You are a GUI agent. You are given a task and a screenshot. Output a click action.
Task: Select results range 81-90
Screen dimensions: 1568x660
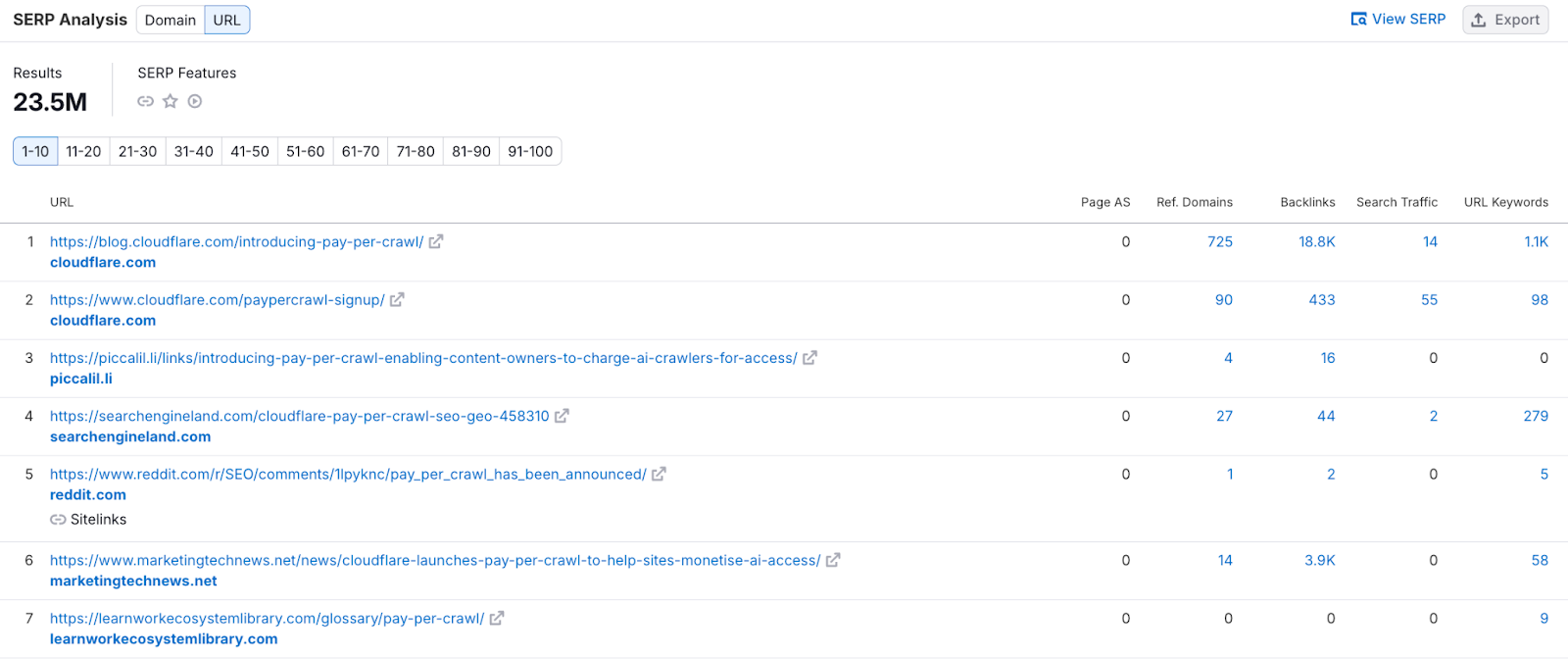(x=471, y=151)
